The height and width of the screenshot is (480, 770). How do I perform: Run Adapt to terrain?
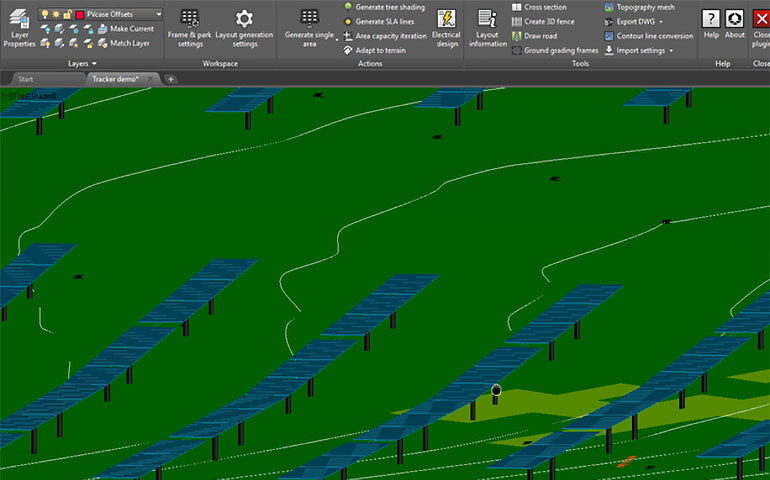(374, 50)
